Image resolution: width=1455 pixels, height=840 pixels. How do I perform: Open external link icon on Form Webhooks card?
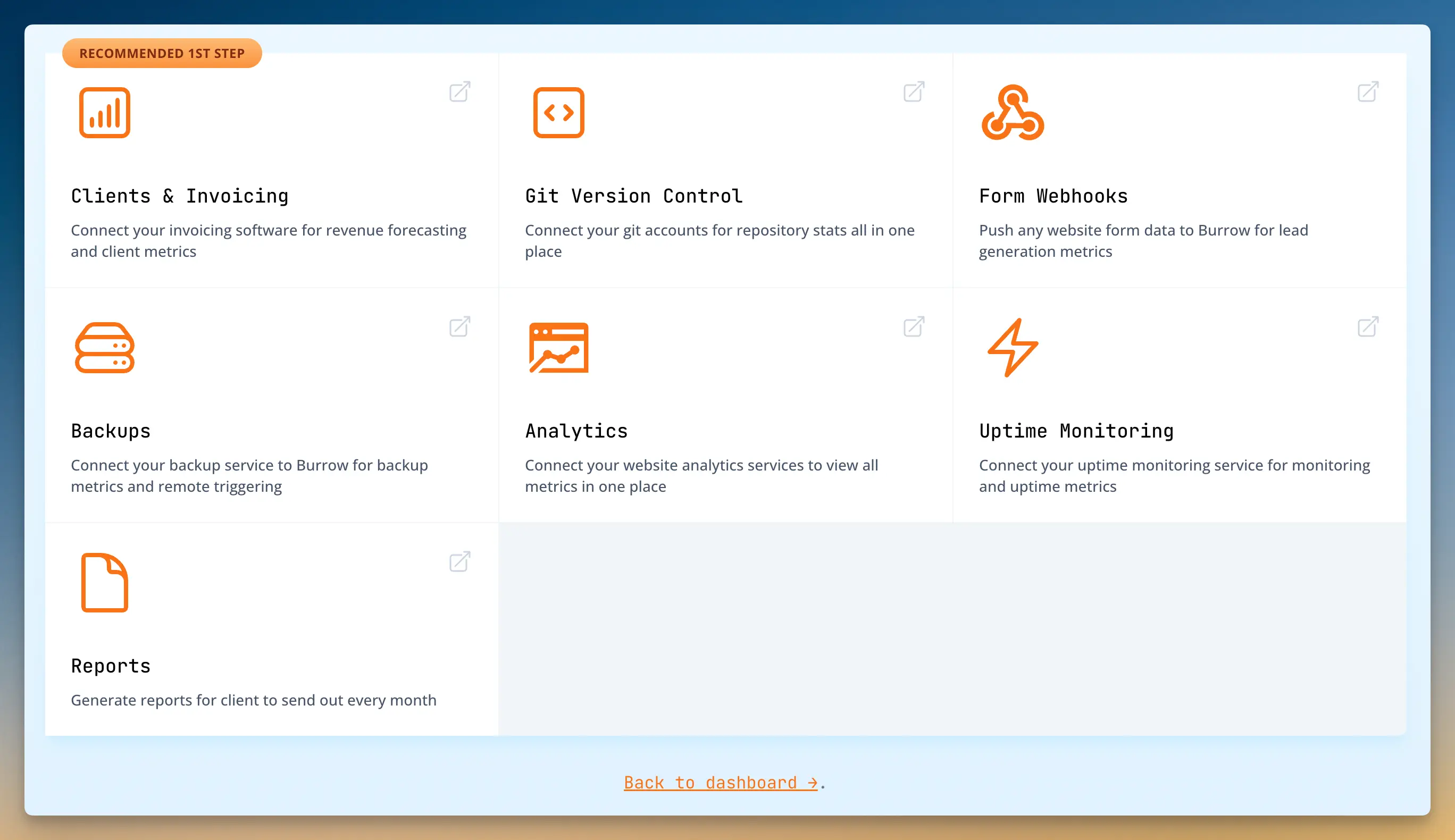(x=1368, y=92)
